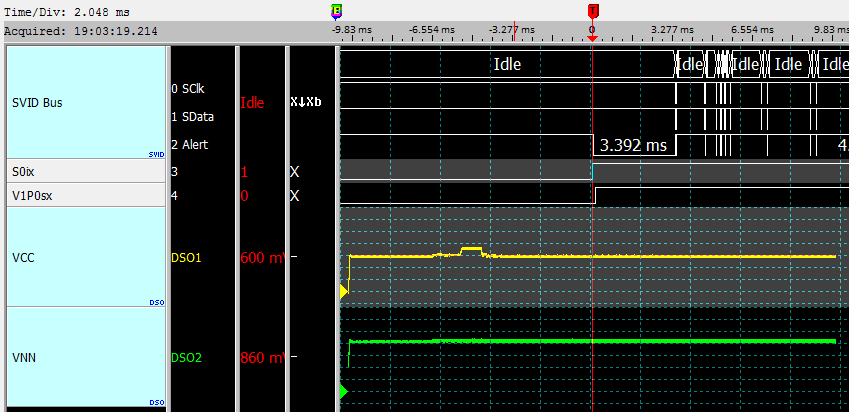Click the Acquired 19:03:19.214 timestamp
This screenshot has height=412, width=849.
coord(81,31)
